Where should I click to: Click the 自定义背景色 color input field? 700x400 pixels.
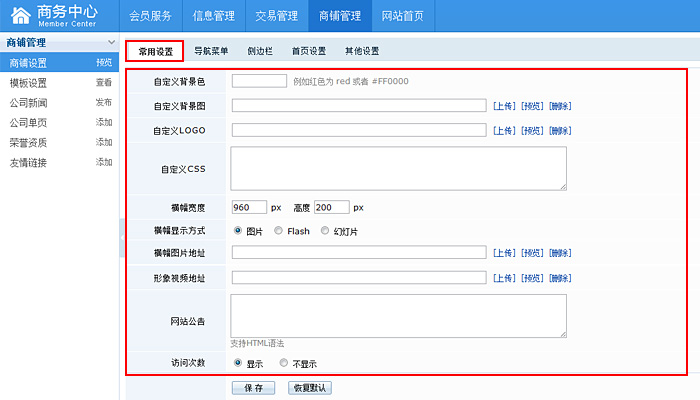click(259, 81)
